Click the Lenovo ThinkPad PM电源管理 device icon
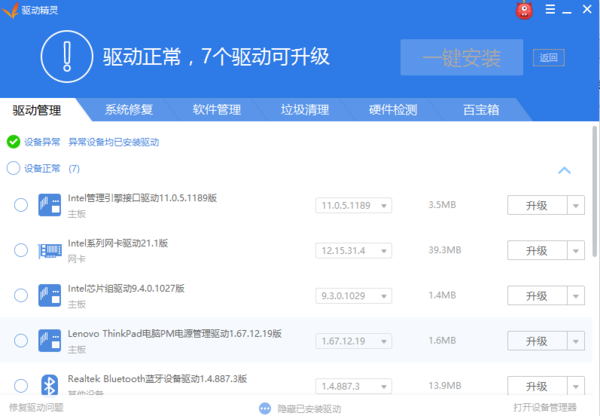600x416 pixels. (x=49, y=341)
